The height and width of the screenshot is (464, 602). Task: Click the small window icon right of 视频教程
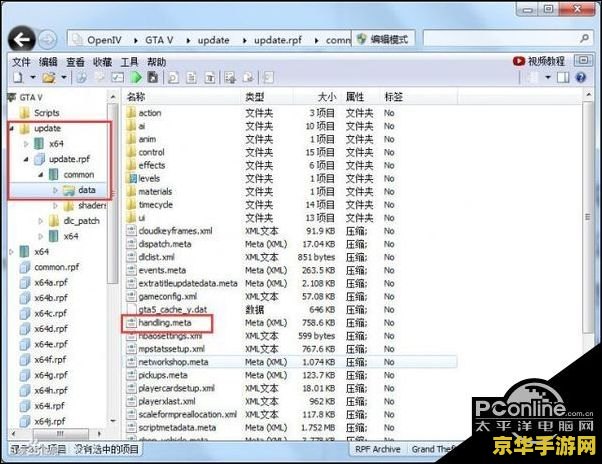pyautogui.click(x=583, y=60)
